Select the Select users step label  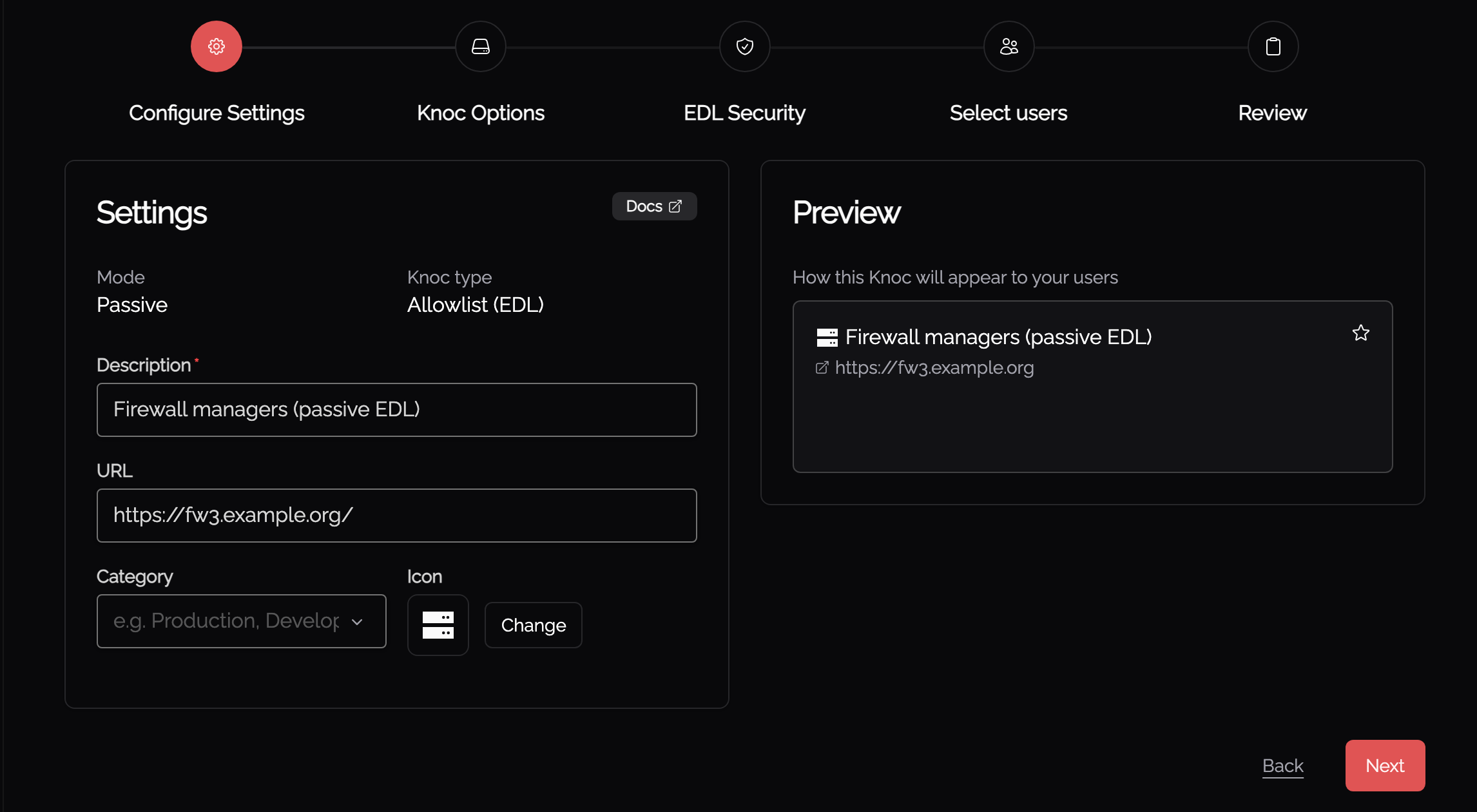coord(1009,113)
